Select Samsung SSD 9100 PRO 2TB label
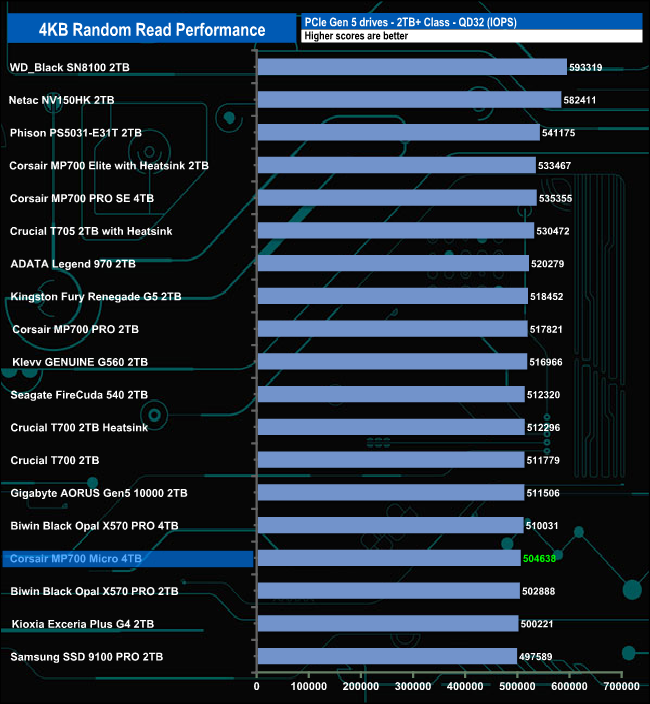 [87, 657]
